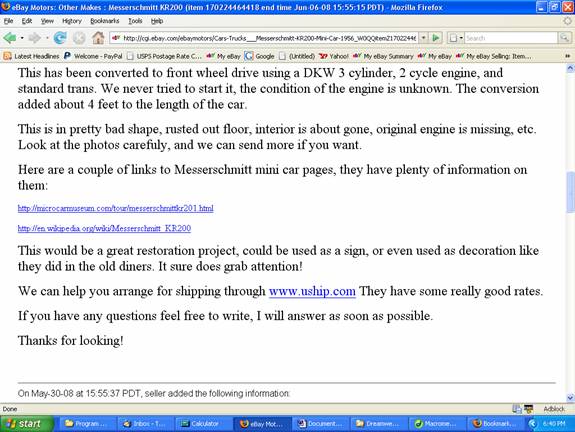Open the Latest Headlines feed bookmark
Viewport: 575px width, 432px height.
[x=31, y=56]
